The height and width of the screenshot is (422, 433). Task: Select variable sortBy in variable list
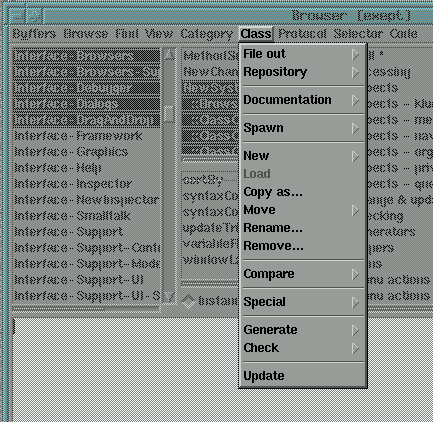pos(210,180)
